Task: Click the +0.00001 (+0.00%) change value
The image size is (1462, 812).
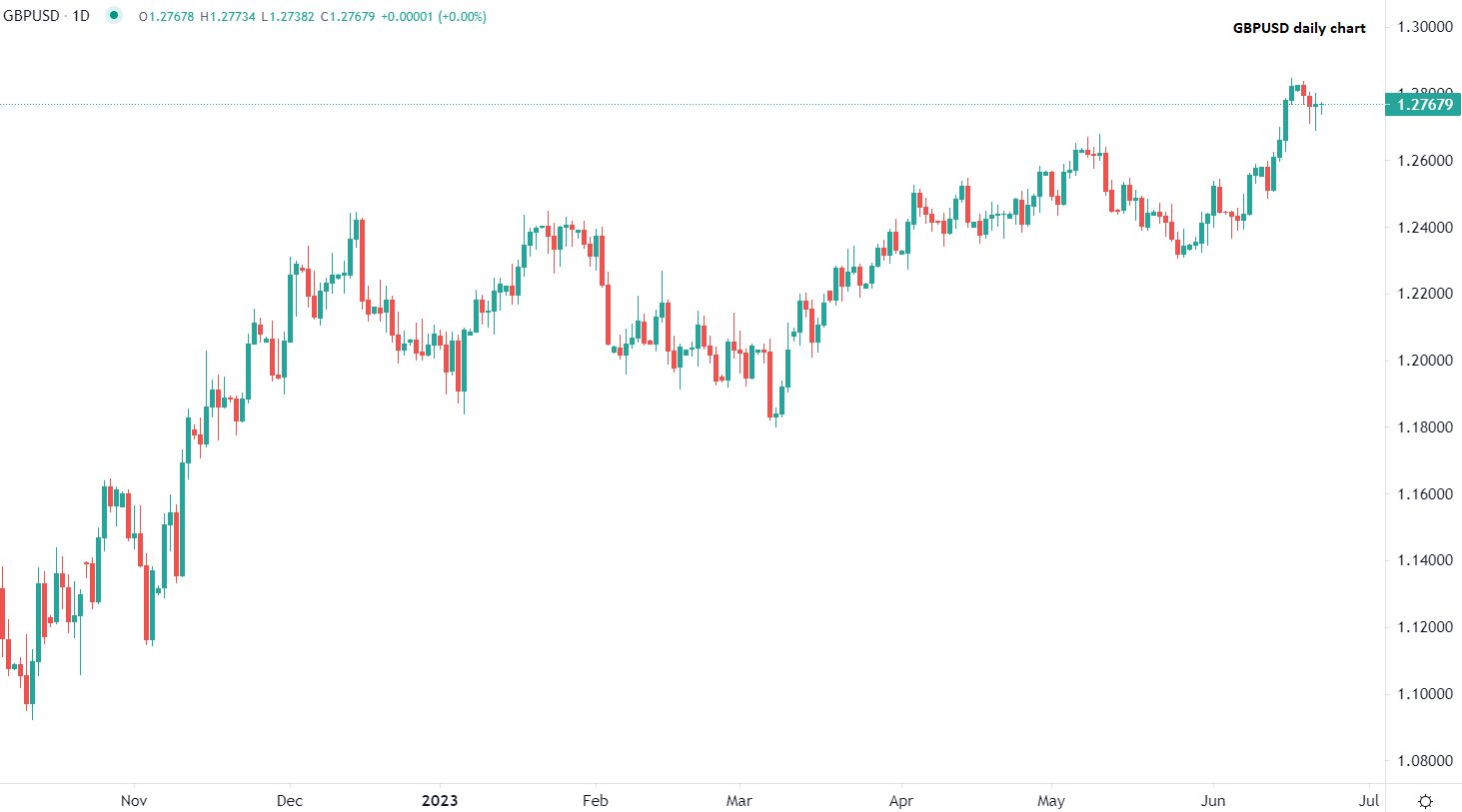Action: [x=434, y=17]
